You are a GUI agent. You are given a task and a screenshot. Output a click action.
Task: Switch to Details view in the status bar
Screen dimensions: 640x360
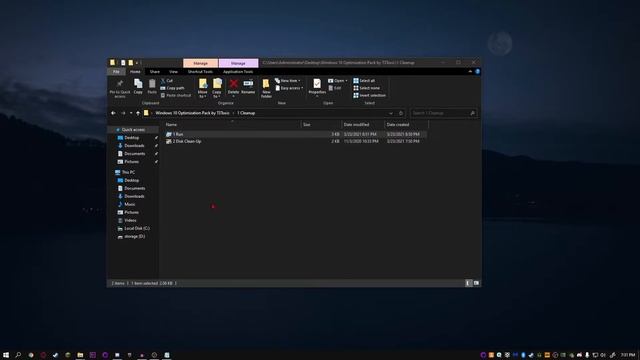pyautogui.click(x=469, y=283)
